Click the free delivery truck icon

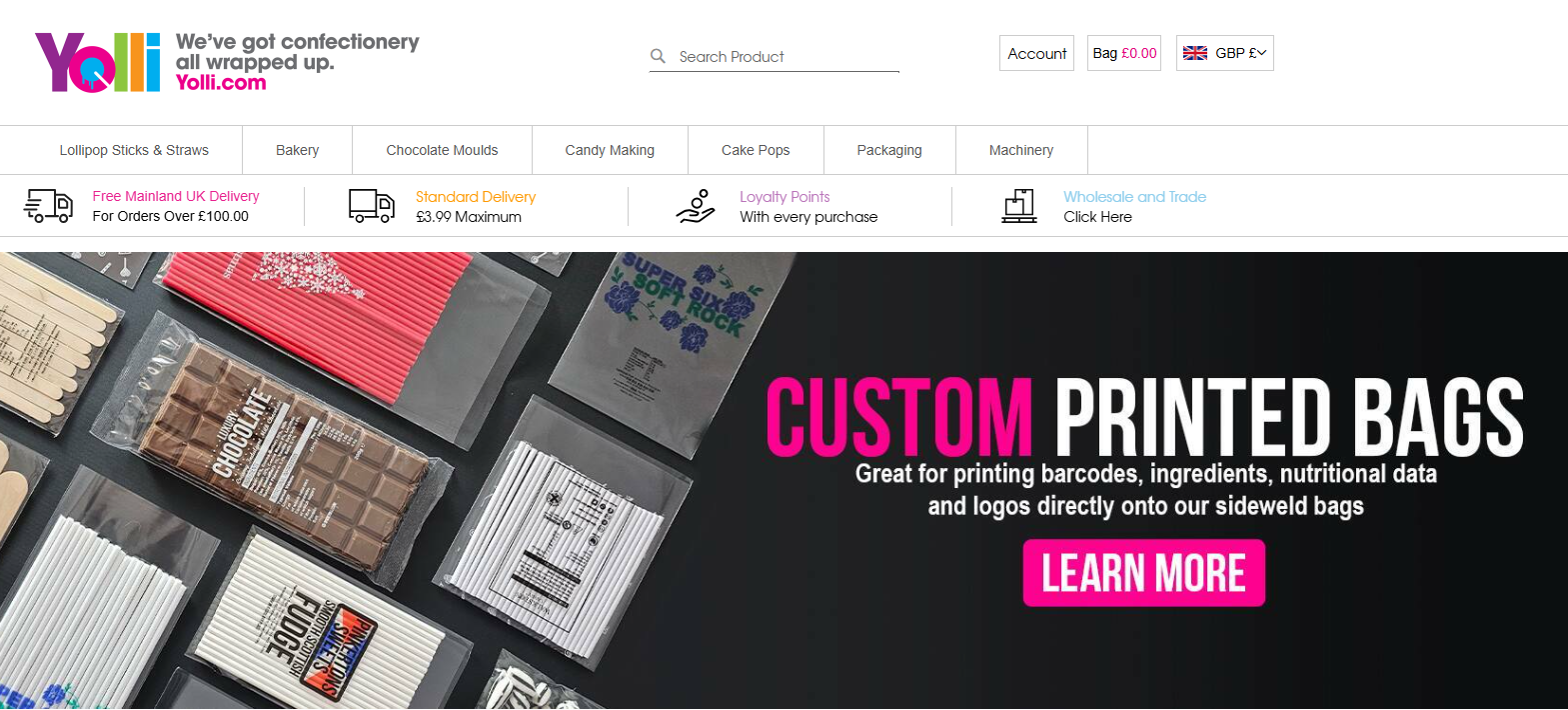tap(48, 206)
